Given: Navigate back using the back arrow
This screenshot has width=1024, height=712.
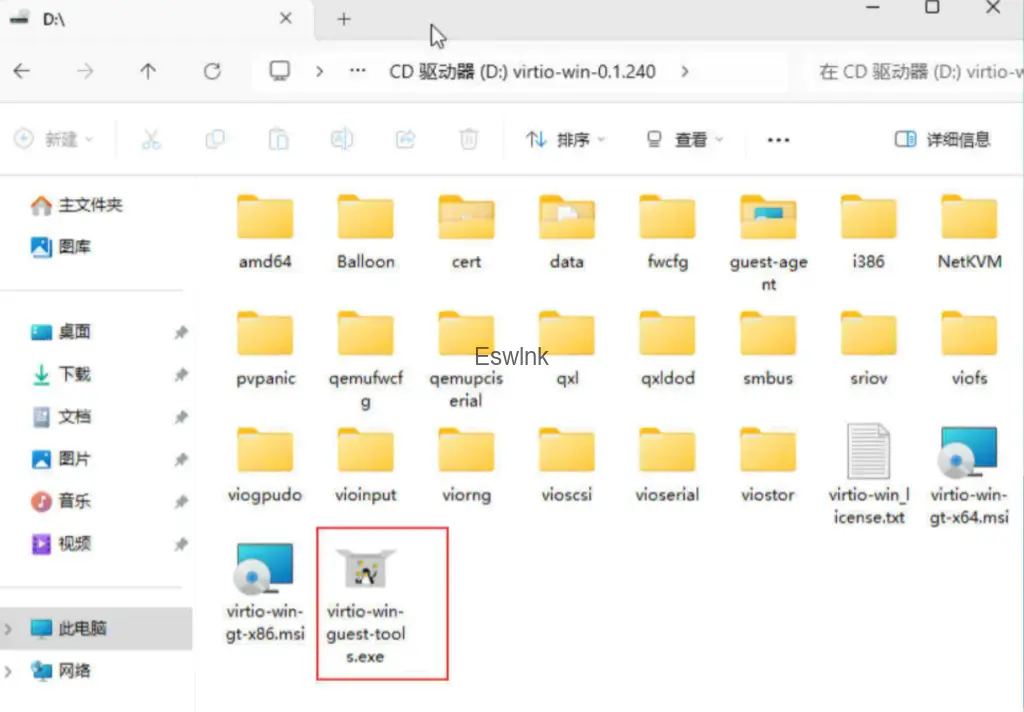Looking at the screenshot, I should [x=22, y=72].
